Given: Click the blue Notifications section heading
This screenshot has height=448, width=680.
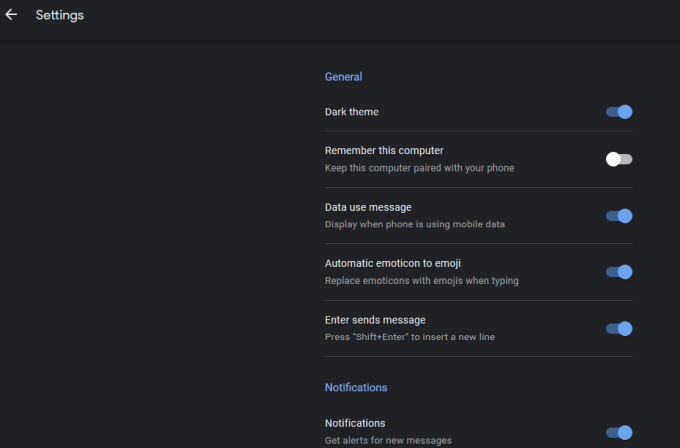Looking at the screenshot, I should coord(356,387).
